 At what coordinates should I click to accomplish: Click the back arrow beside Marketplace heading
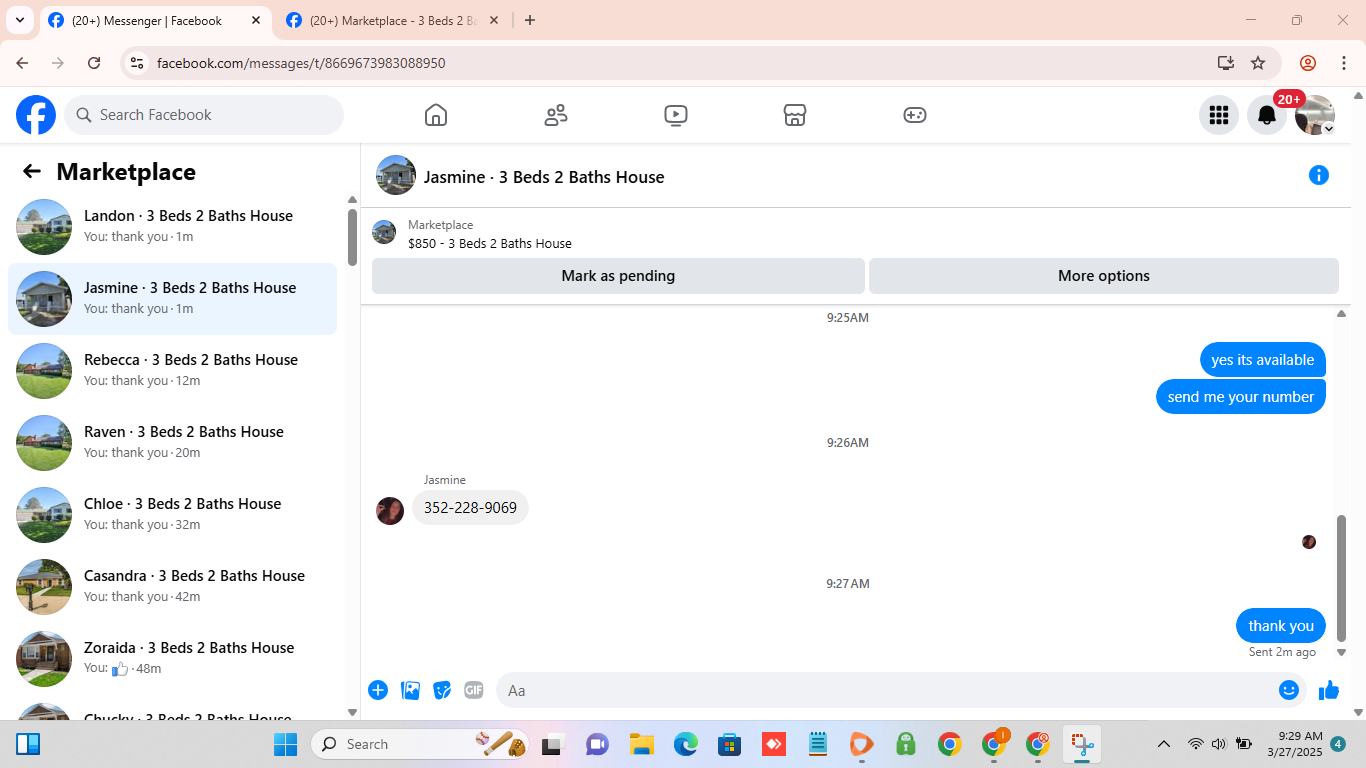pyautogui.click(x=32, y=172)
